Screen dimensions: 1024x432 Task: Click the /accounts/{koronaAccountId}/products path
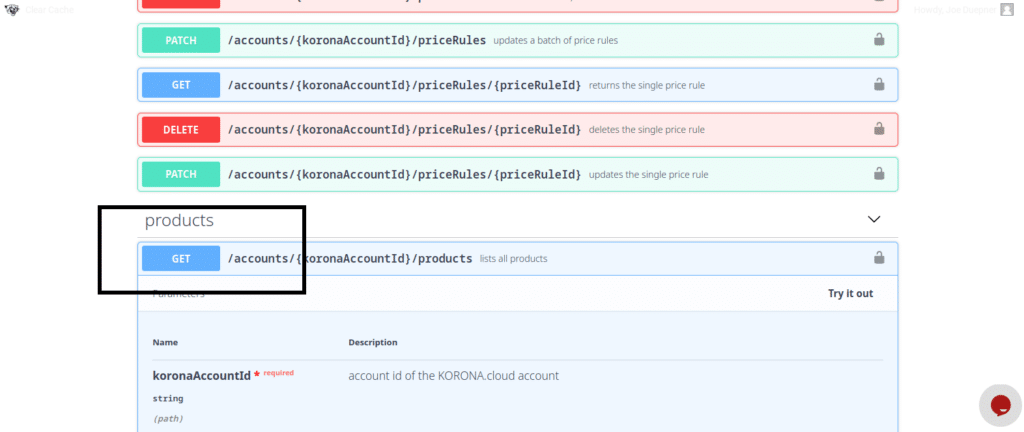click(x=350, y=258)
